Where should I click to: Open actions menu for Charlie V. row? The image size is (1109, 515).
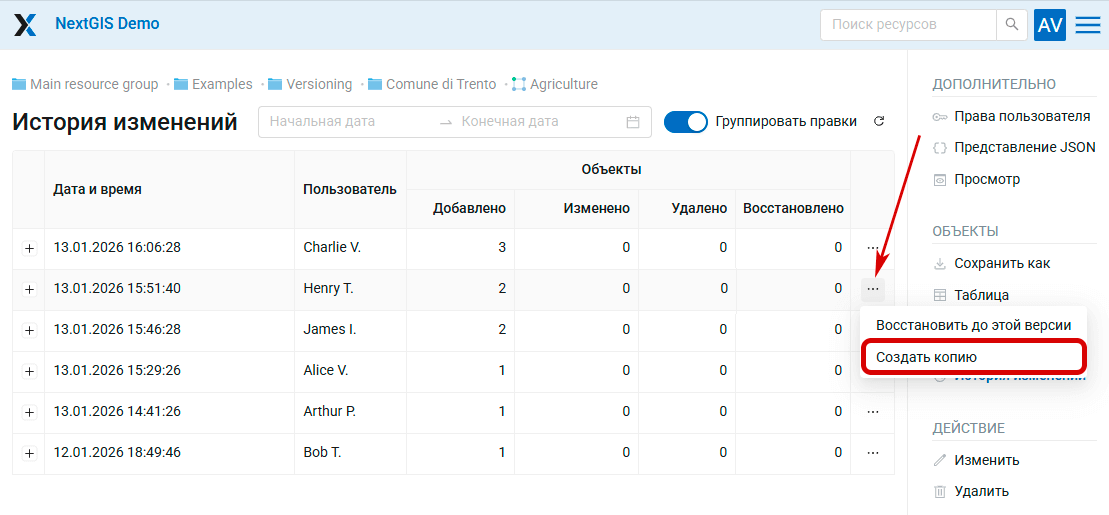873,247
